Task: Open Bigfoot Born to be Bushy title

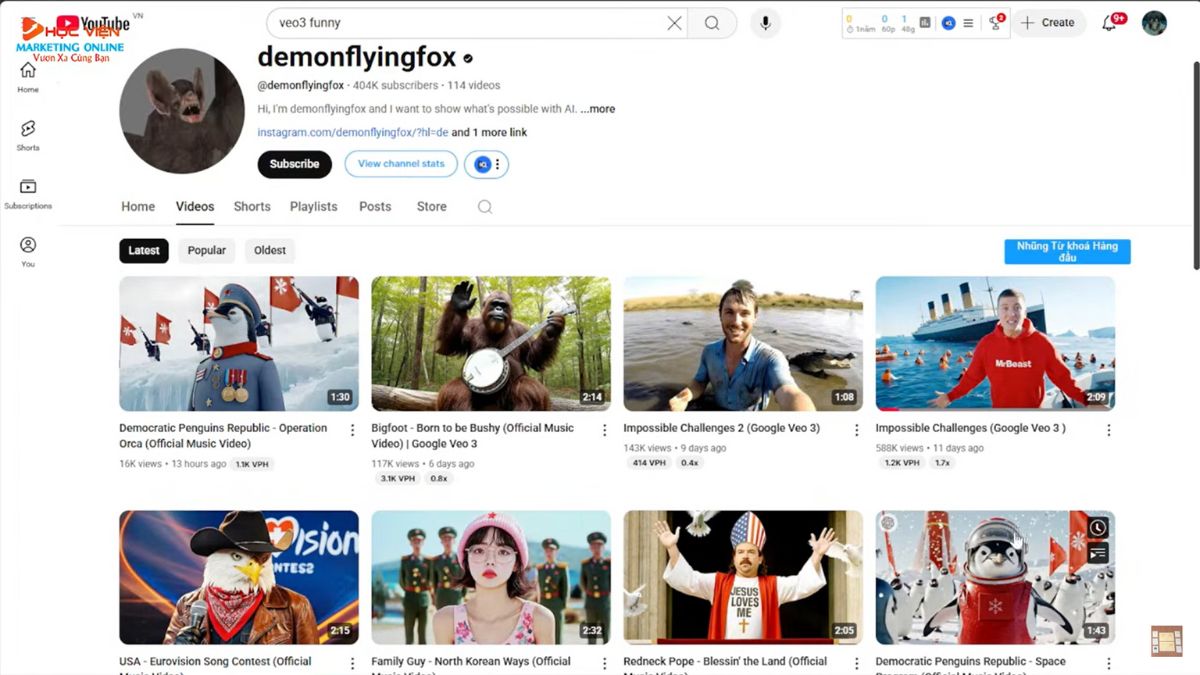Action: click(473, 435)
